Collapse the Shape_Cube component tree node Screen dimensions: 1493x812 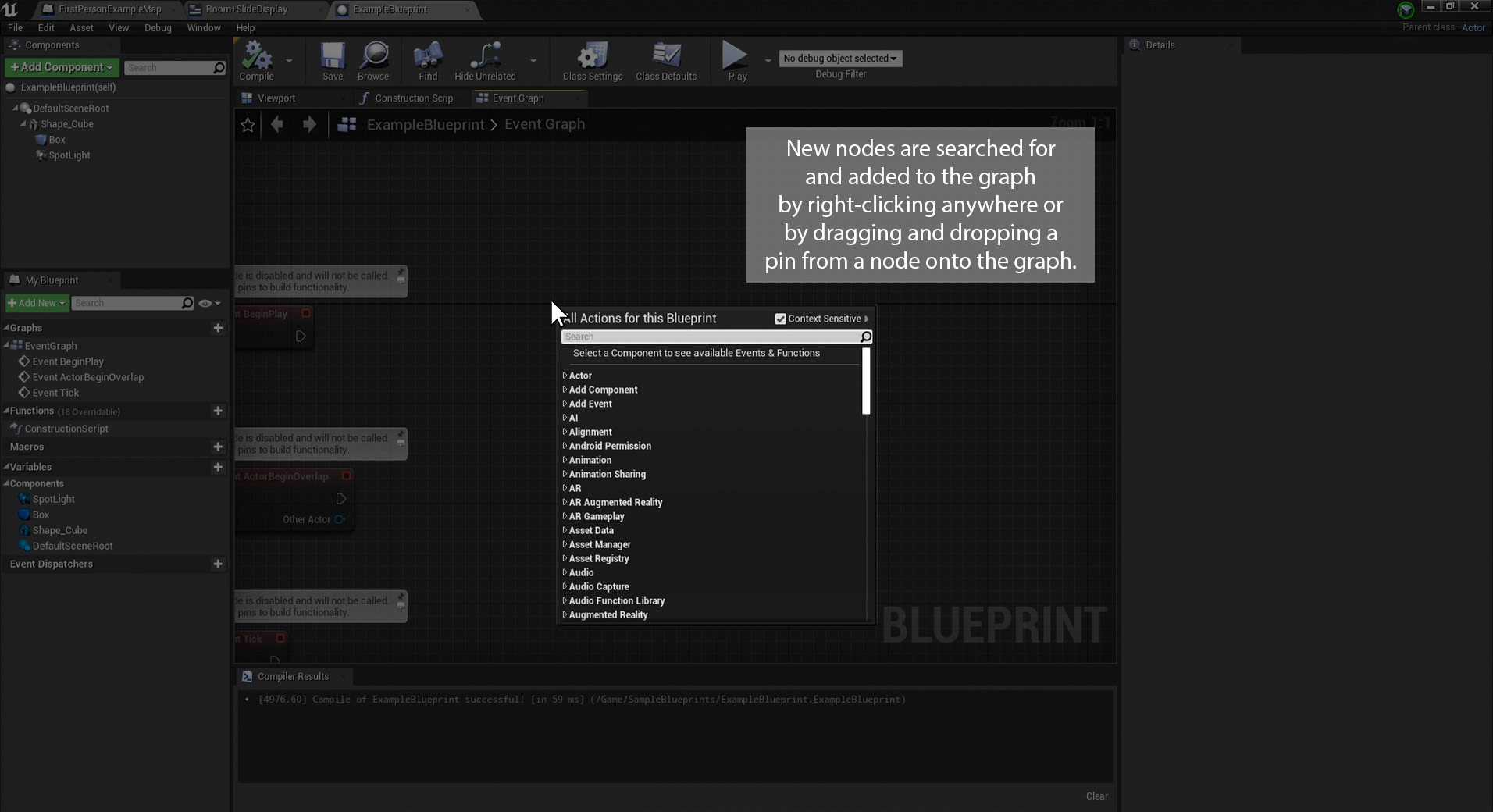coord(23,124)
